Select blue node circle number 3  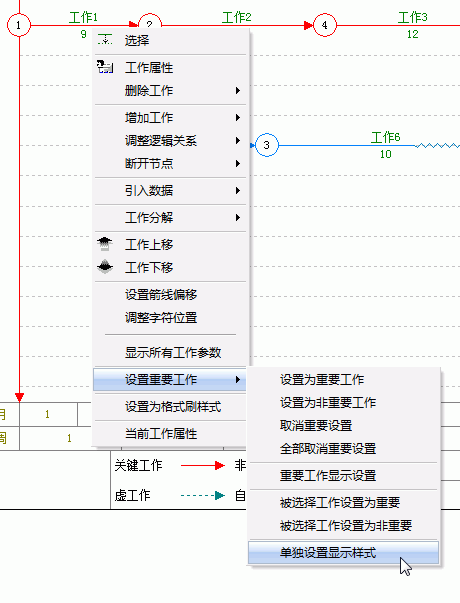267,145
